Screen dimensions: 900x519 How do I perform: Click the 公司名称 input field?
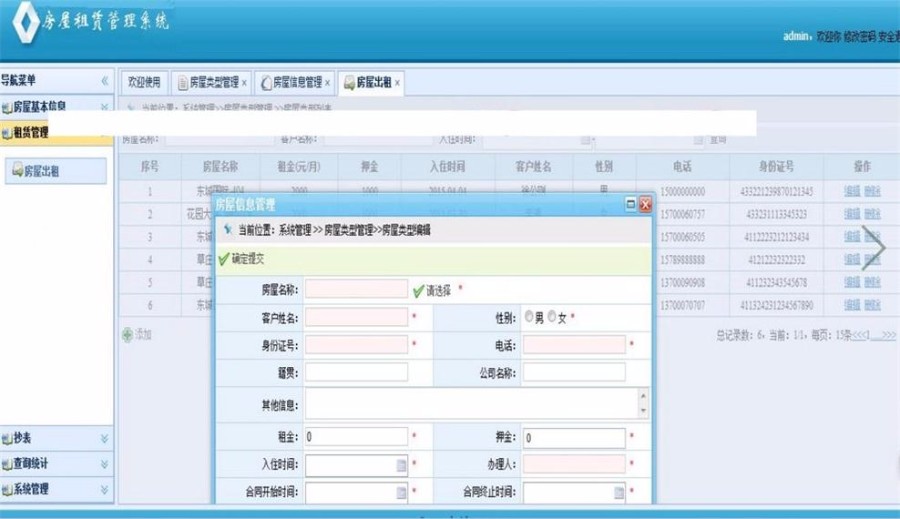click(x=574, y=372)
